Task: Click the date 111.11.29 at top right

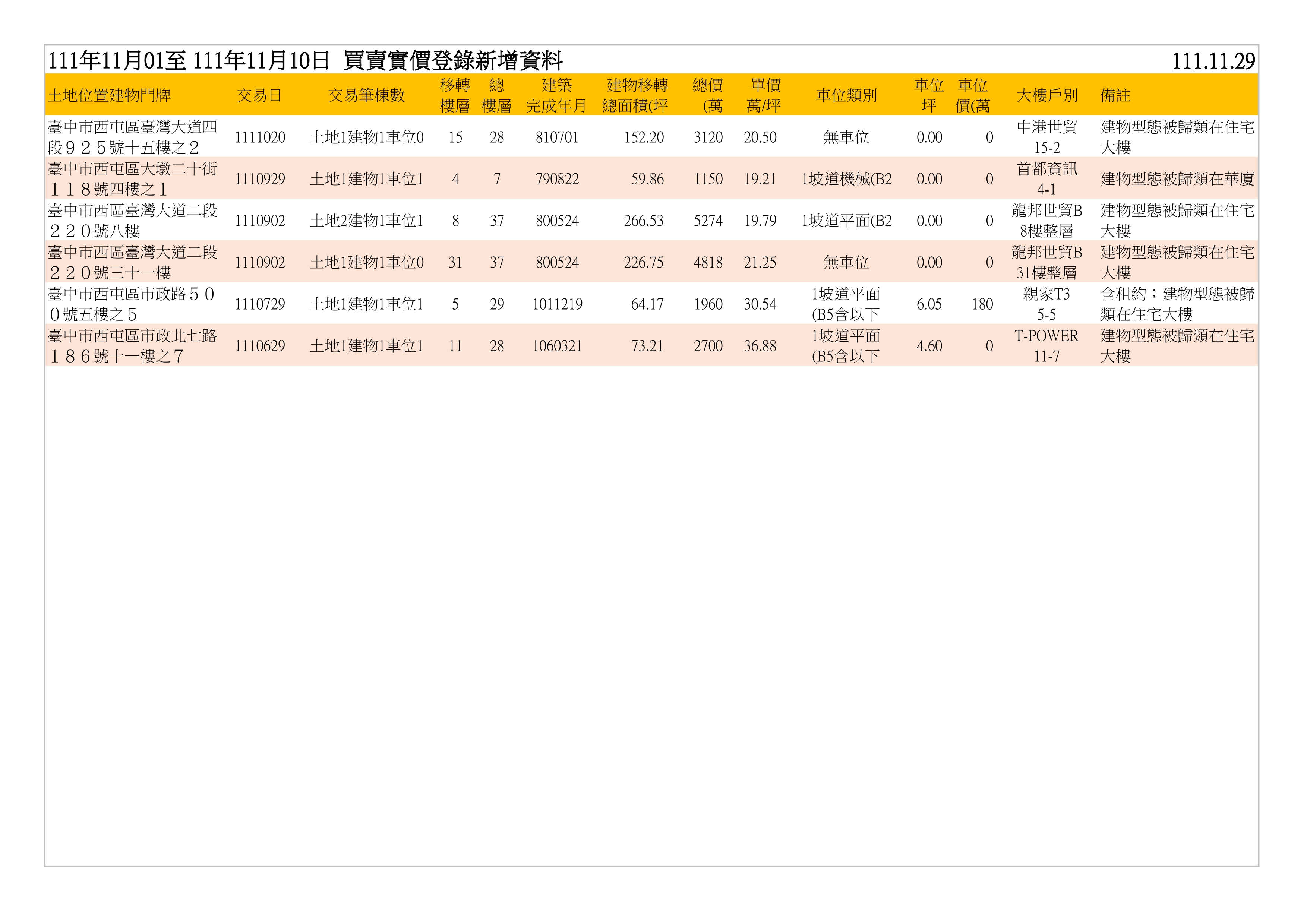Action: tap(1213, 61)
